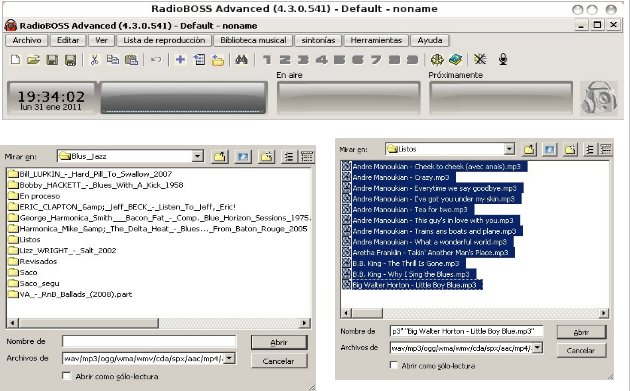Screen dimensions: 630x391
Task: Click file name field in Listos dialog
Action: (x=466, y=331)
